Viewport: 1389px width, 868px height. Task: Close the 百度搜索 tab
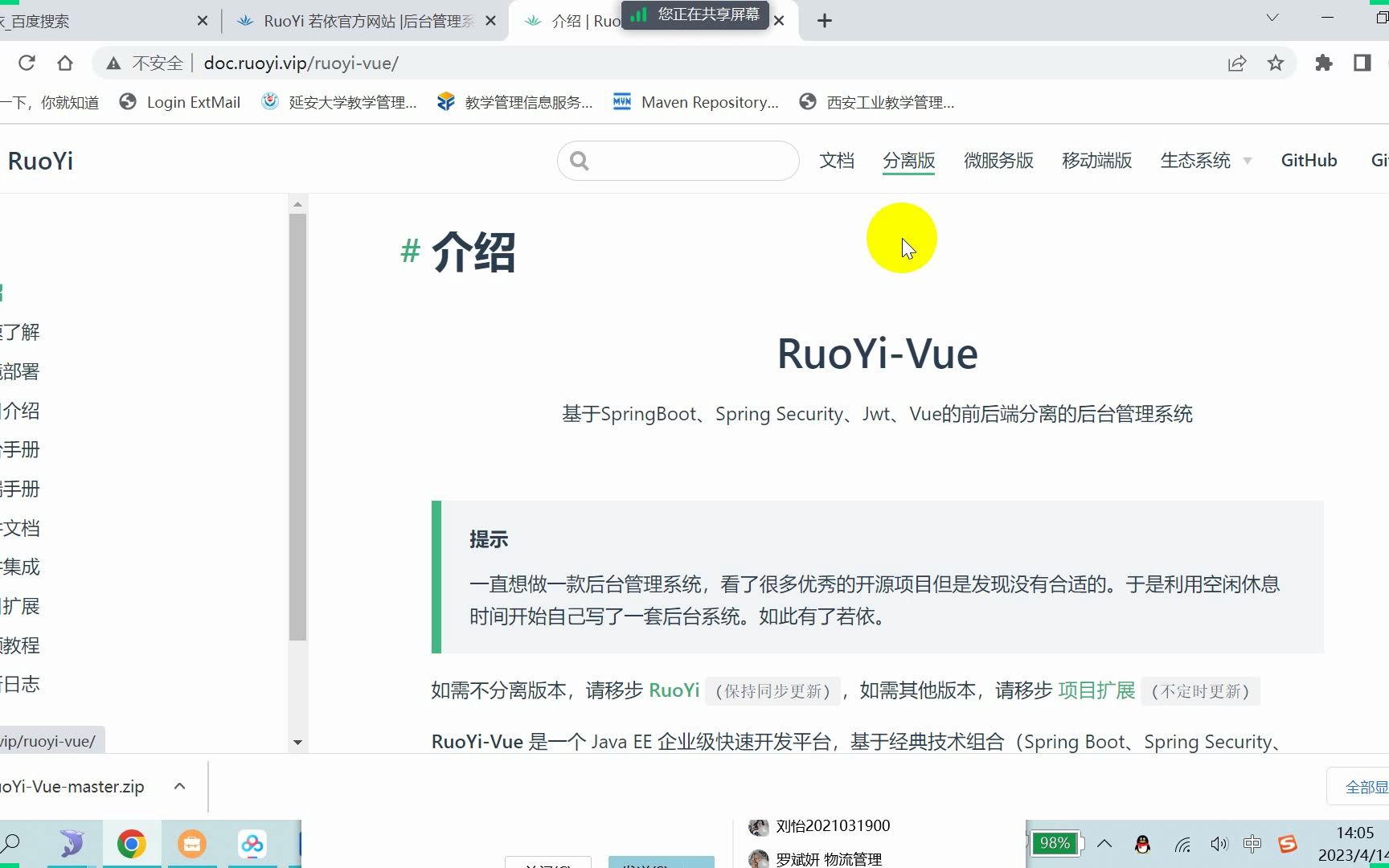pyautogui.click(x=203, y=21)
